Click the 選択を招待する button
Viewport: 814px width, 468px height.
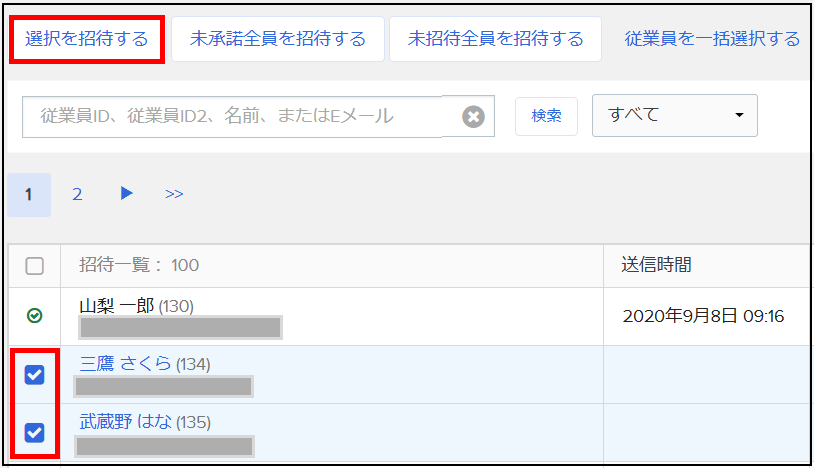point(87,39)
